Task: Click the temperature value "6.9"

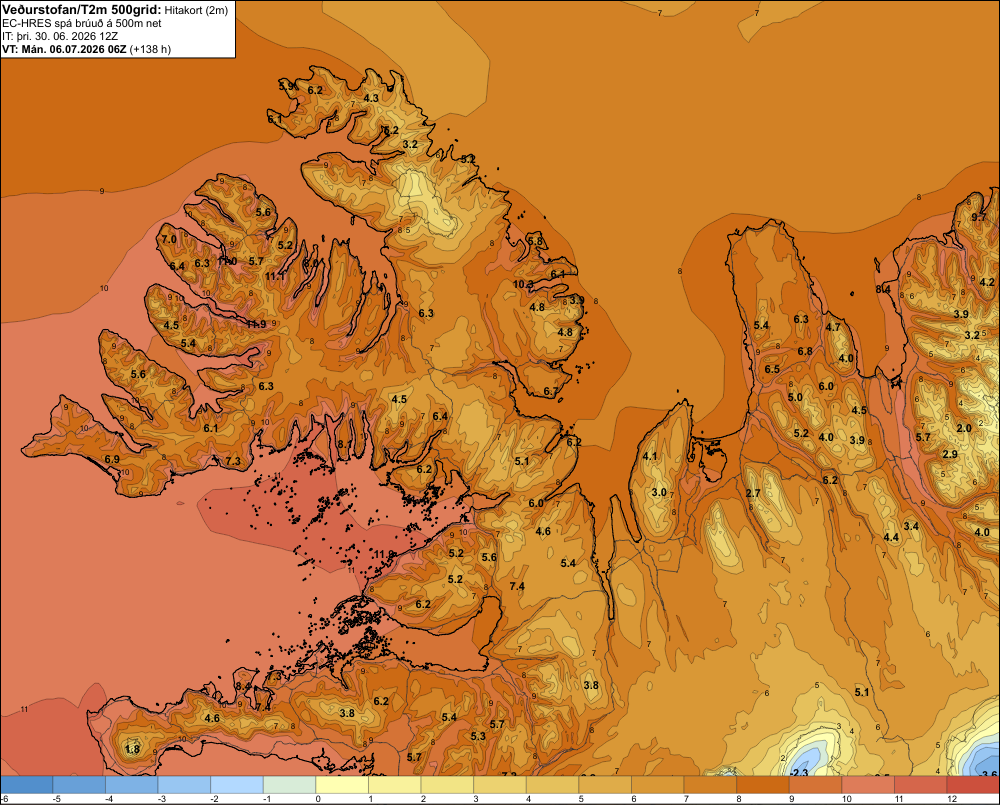Action: point(112,459)
